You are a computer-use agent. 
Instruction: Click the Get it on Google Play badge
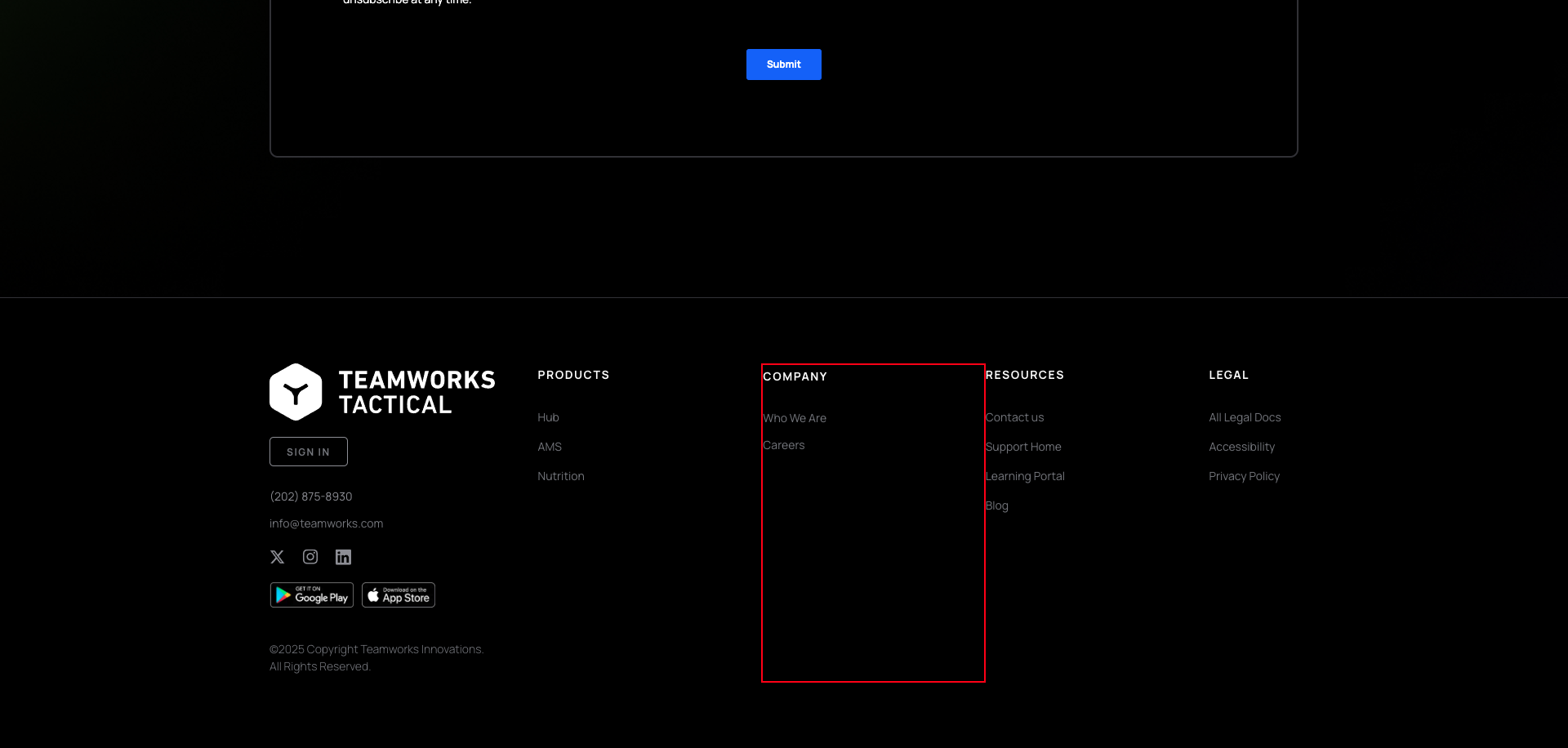pos(311,594)
